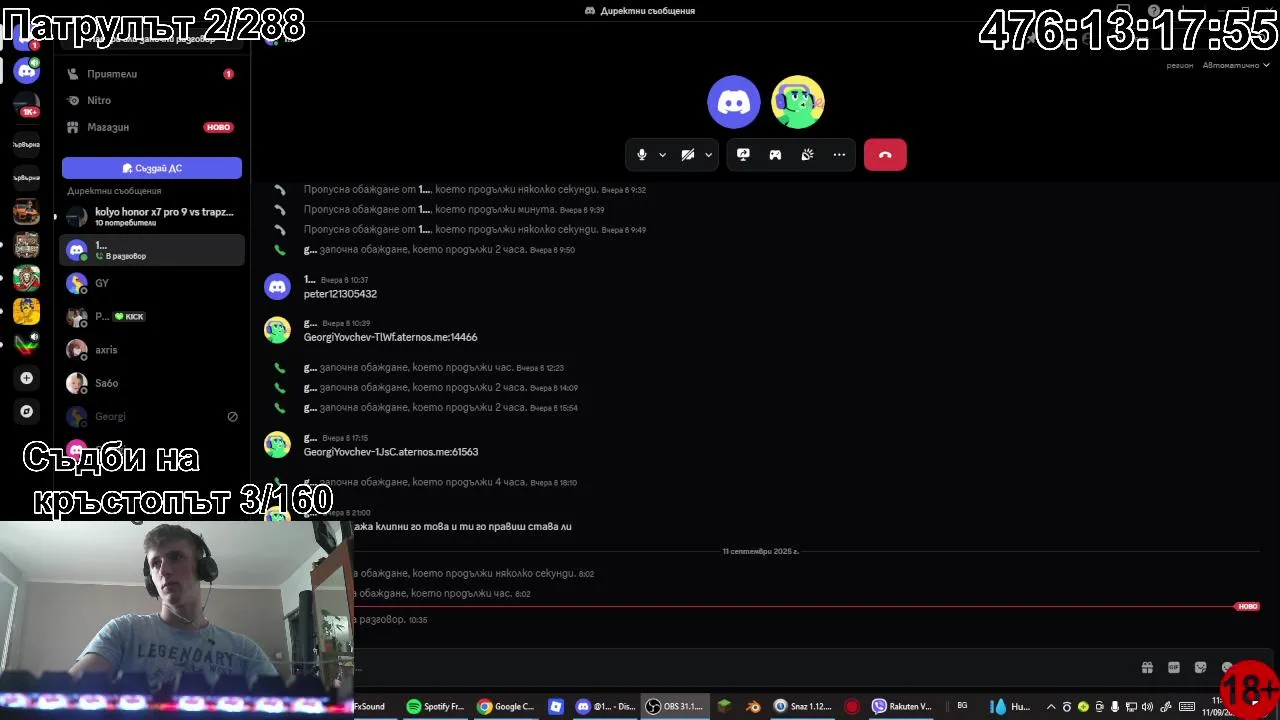The image size is (1280, 720).
Task: Click the Discord logo avatar in call
Action: tap(734, 102)
